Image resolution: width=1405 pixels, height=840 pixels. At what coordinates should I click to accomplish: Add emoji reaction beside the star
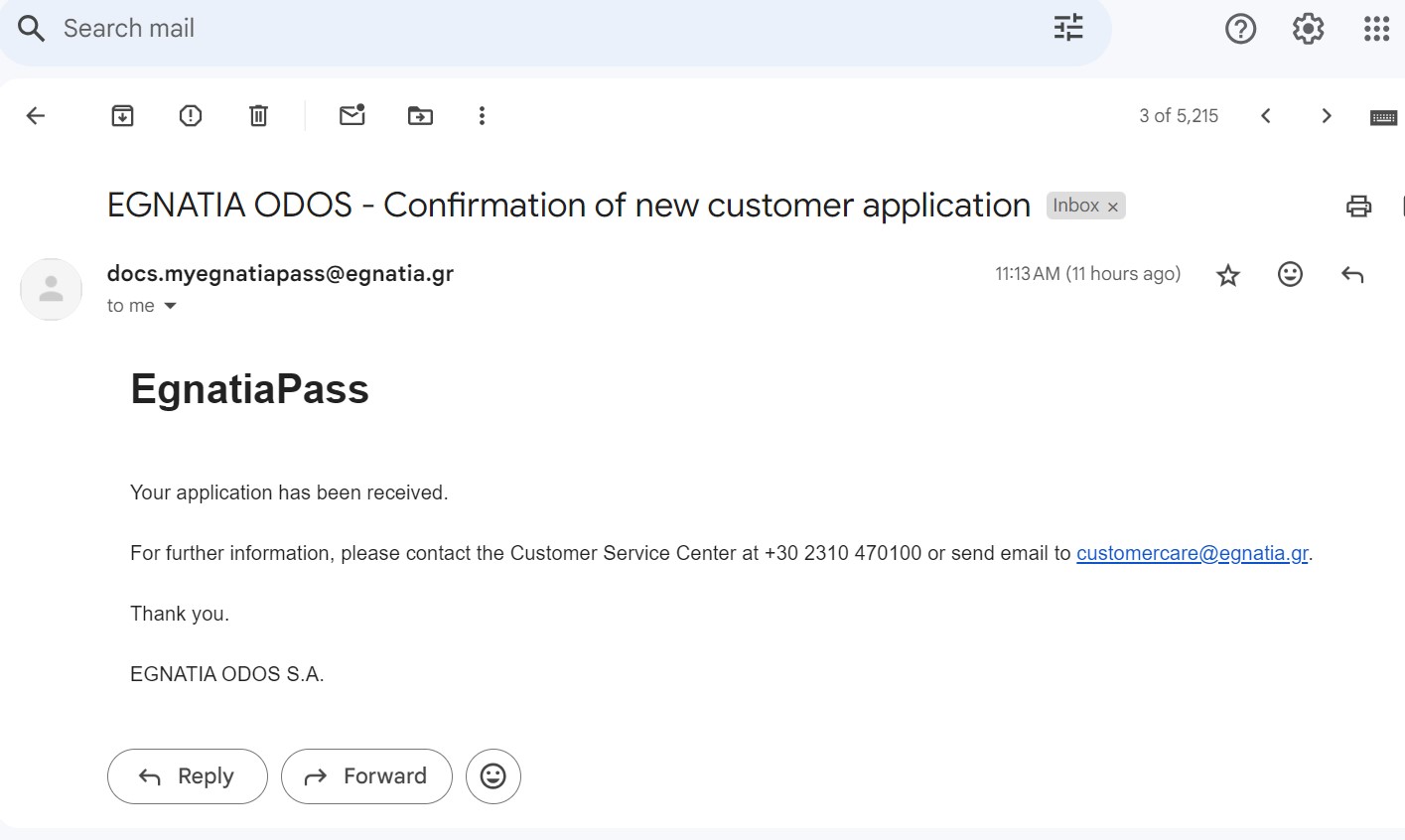point(1290,274)
